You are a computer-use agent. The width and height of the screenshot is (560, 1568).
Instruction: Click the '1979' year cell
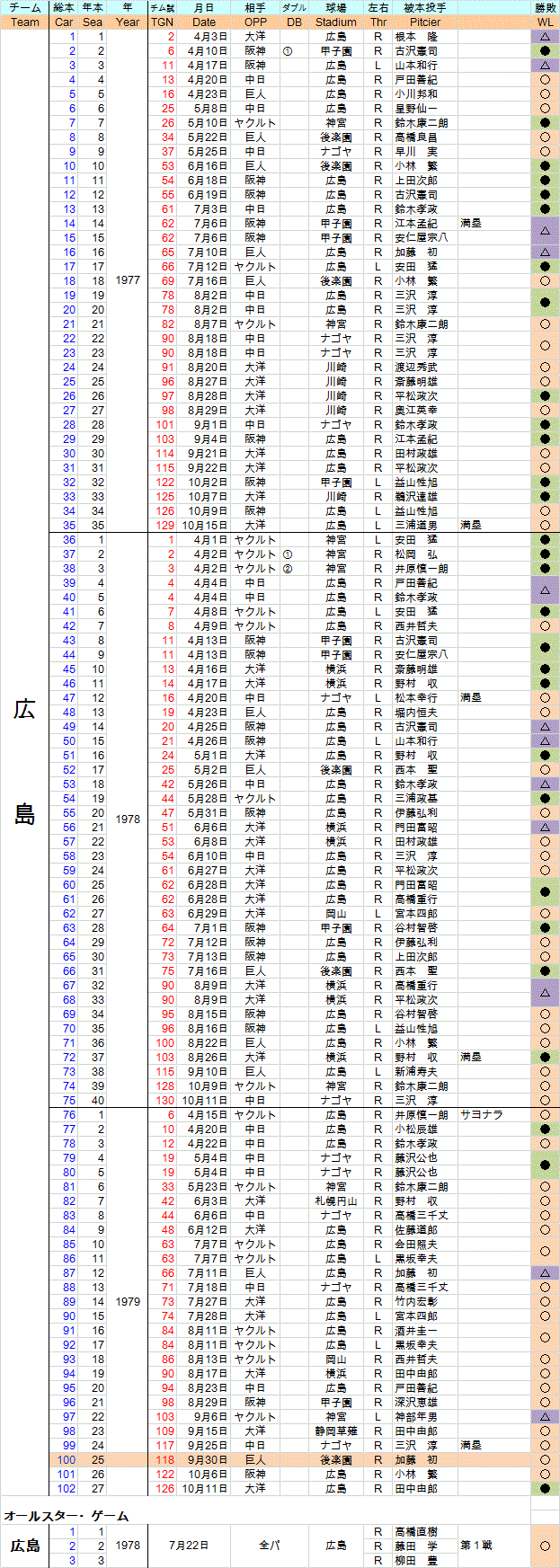tap(128, 1302)
